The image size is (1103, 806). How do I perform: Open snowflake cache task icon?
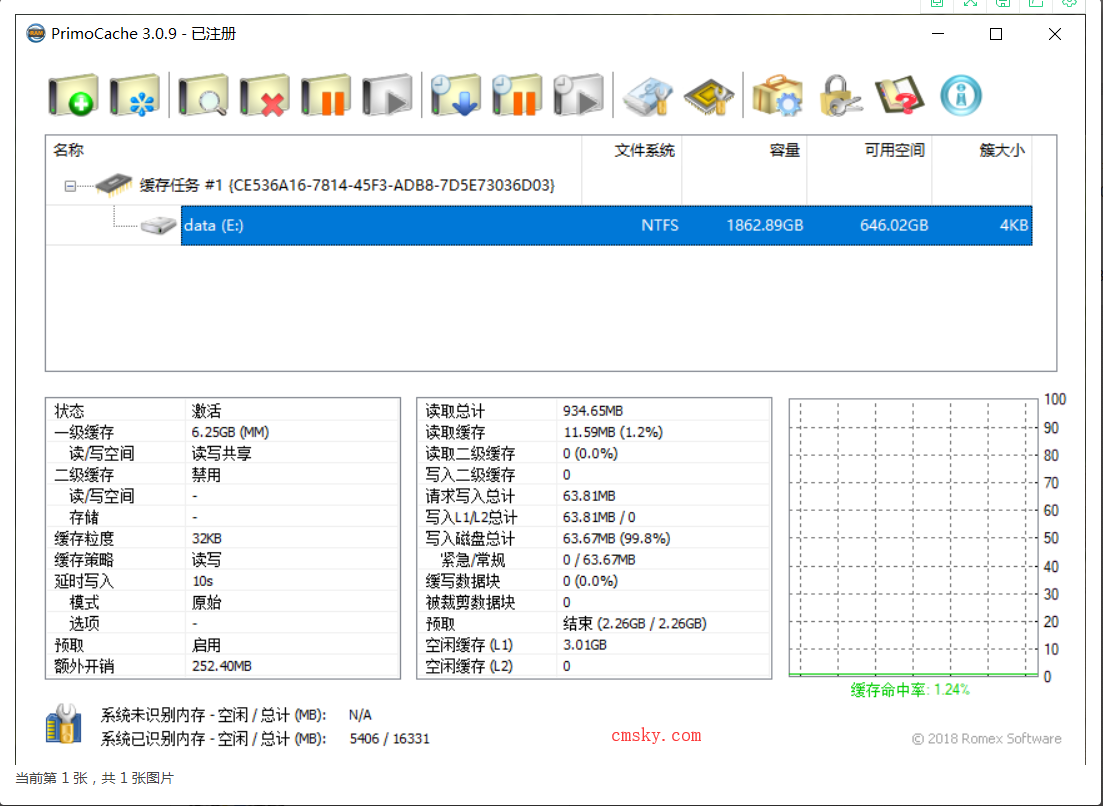point(134,95)
